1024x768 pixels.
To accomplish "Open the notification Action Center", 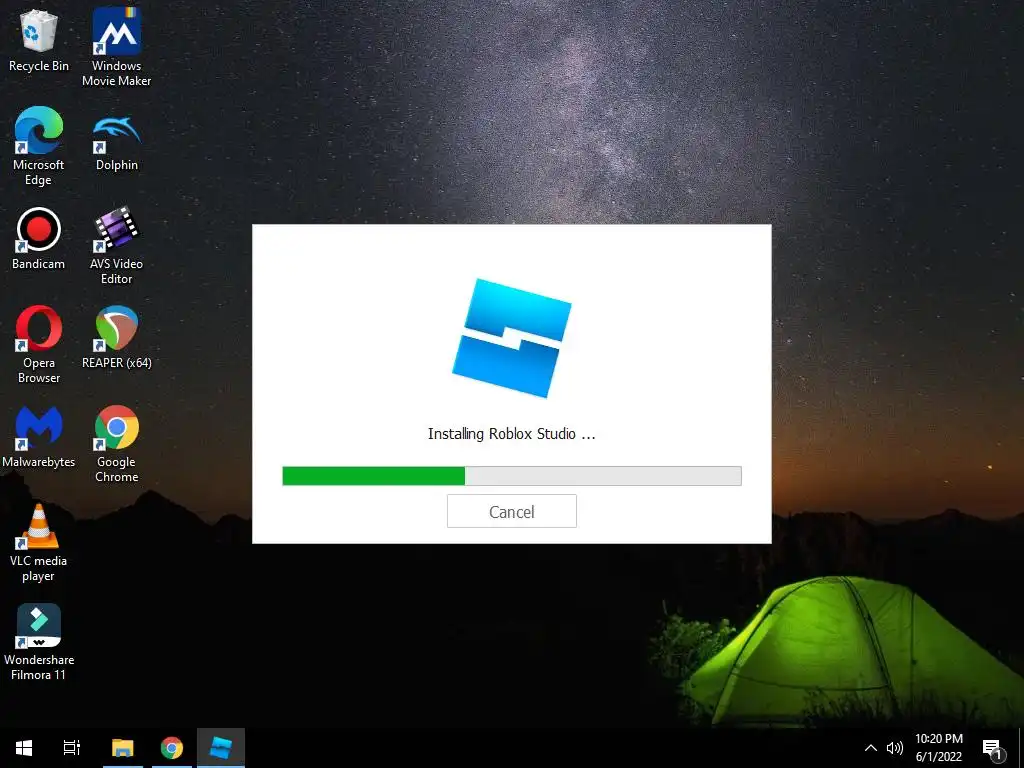I will pos(993,748).
